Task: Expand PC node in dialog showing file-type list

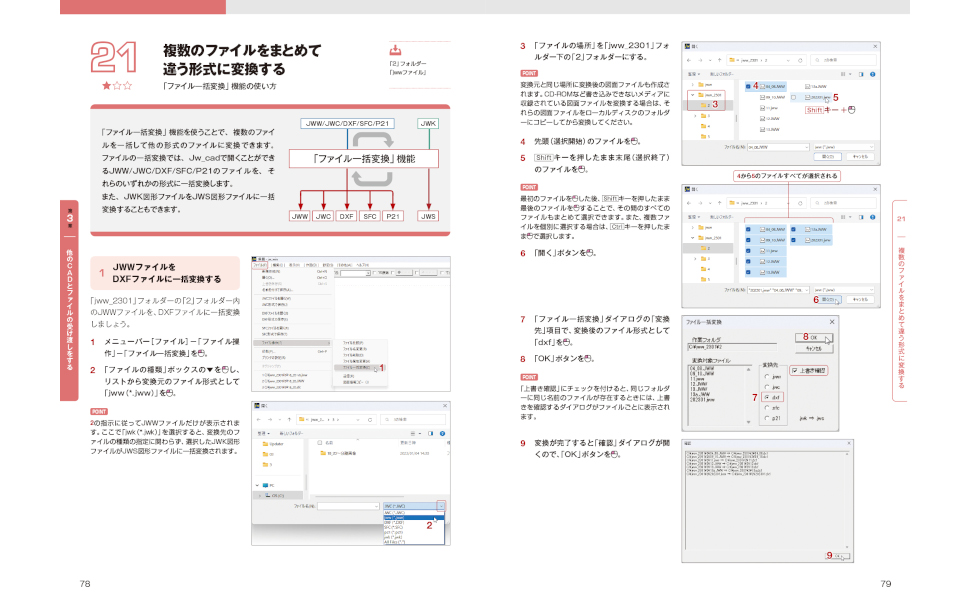Action: (257, 486)
